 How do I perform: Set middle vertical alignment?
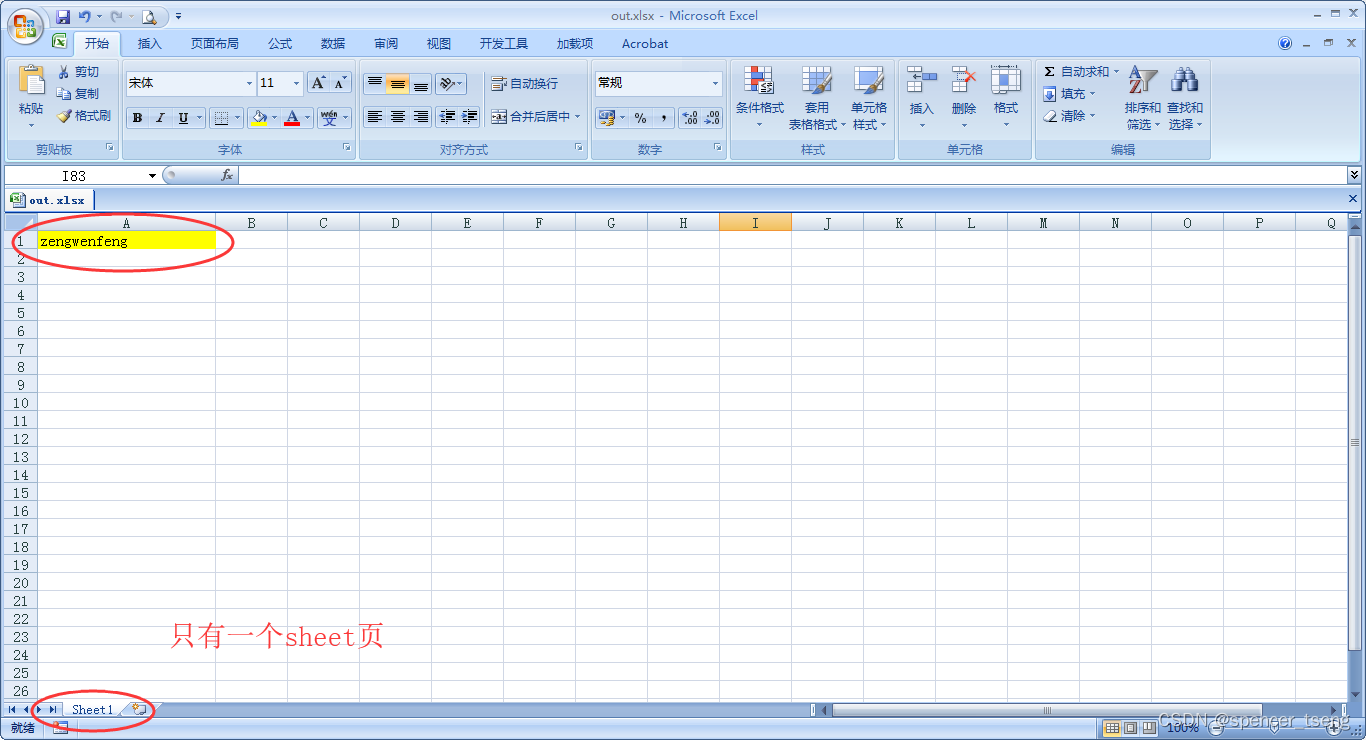(x=398, y=84)
